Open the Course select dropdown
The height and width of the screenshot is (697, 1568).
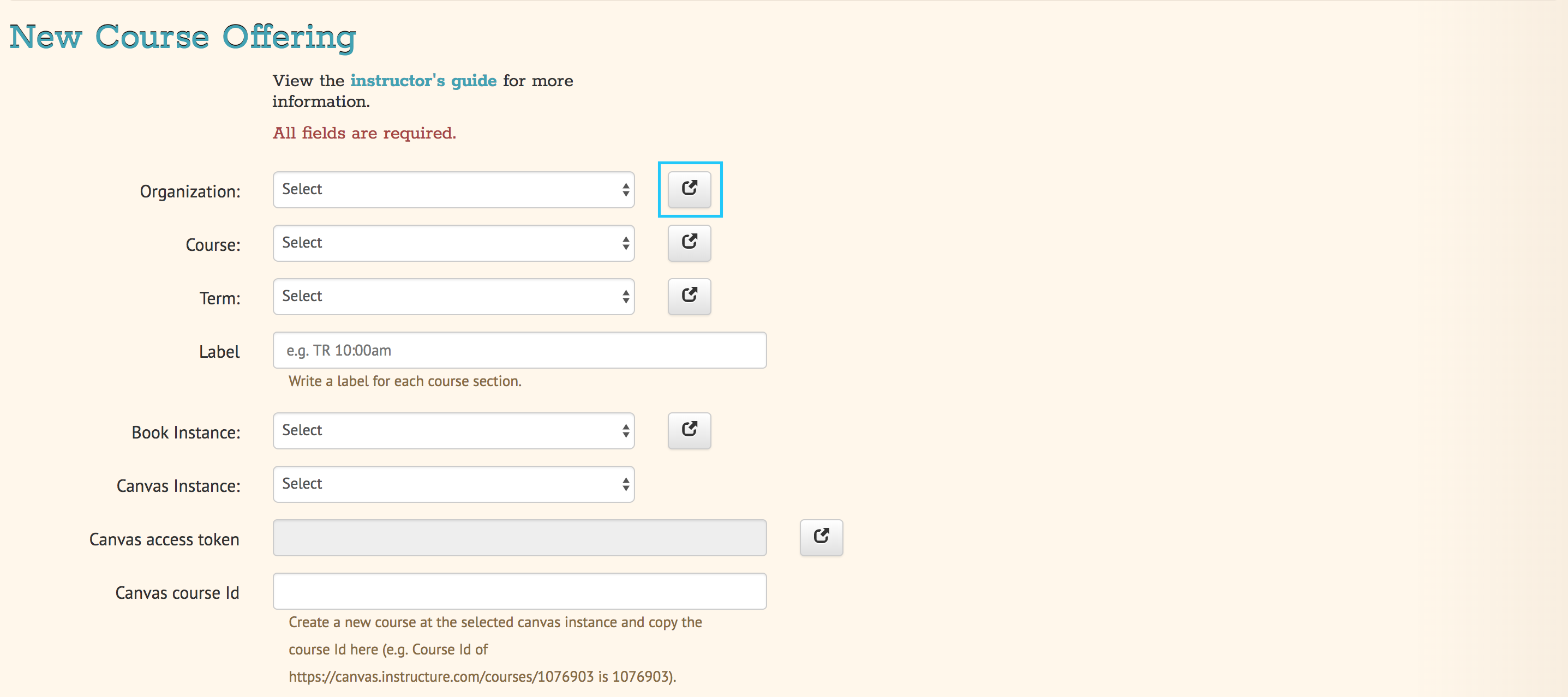point(453,243)
